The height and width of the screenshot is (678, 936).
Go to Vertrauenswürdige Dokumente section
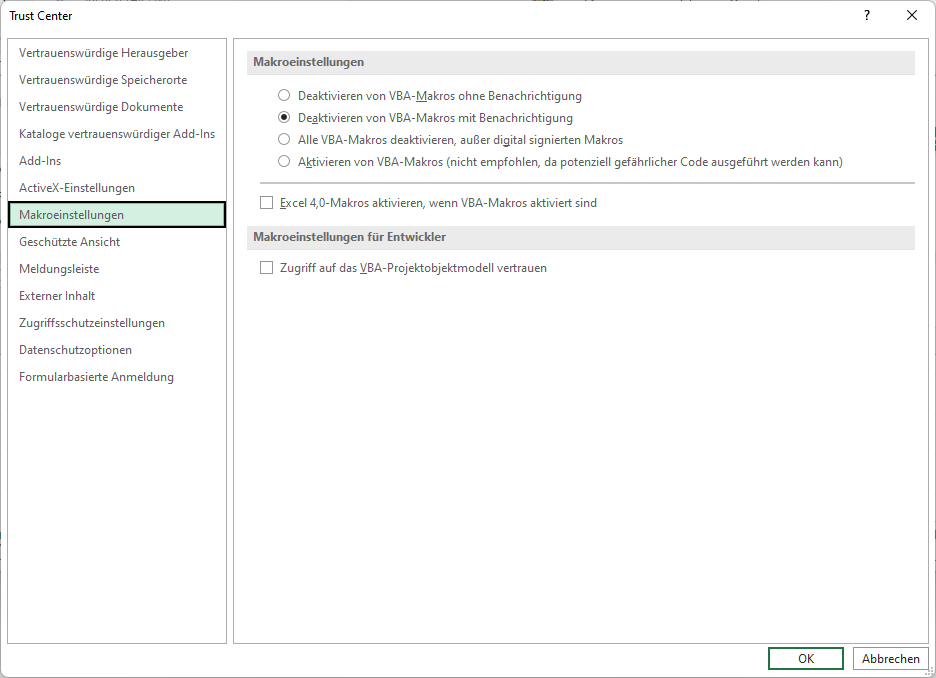[117, 107]
